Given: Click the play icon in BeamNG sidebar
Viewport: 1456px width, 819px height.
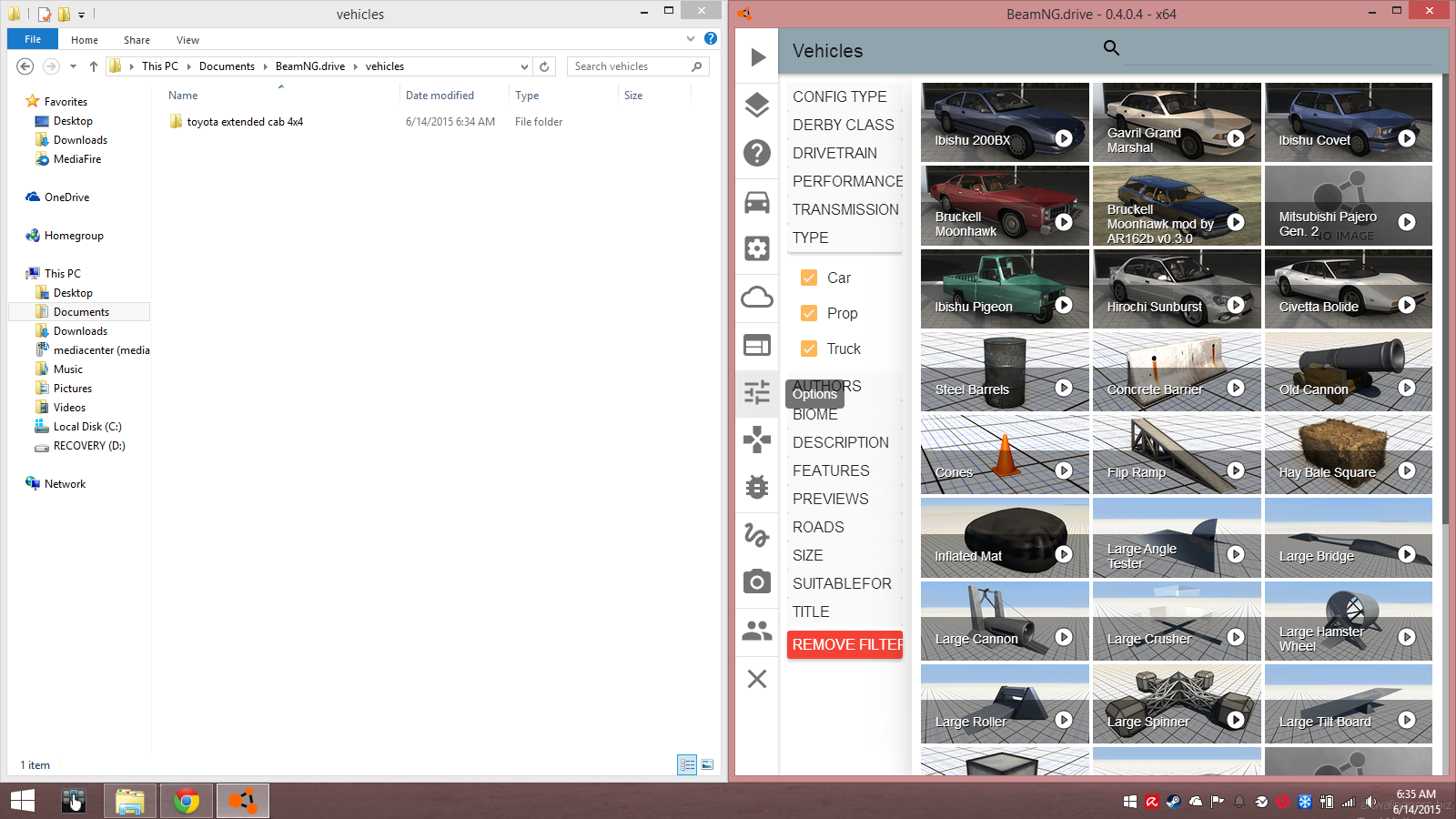Looking at the screenshot, I should tap(758, 57).
